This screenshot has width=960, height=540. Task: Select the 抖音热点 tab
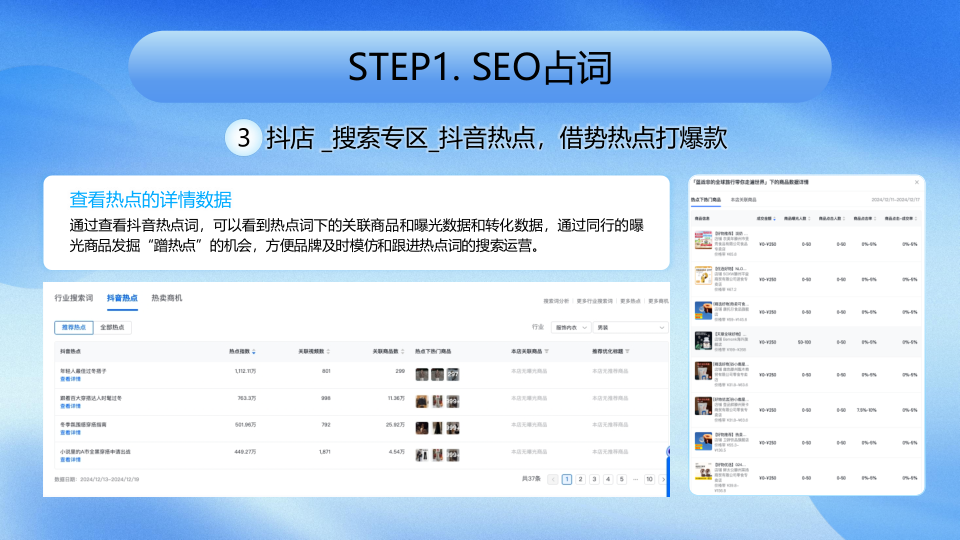(x=122, y=298)
